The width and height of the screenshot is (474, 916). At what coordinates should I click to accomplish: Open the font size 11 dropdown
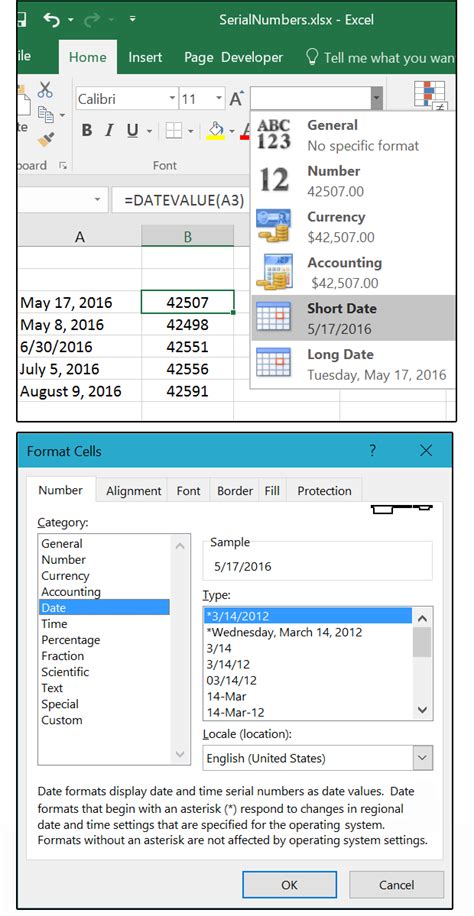tap(219, 99)
